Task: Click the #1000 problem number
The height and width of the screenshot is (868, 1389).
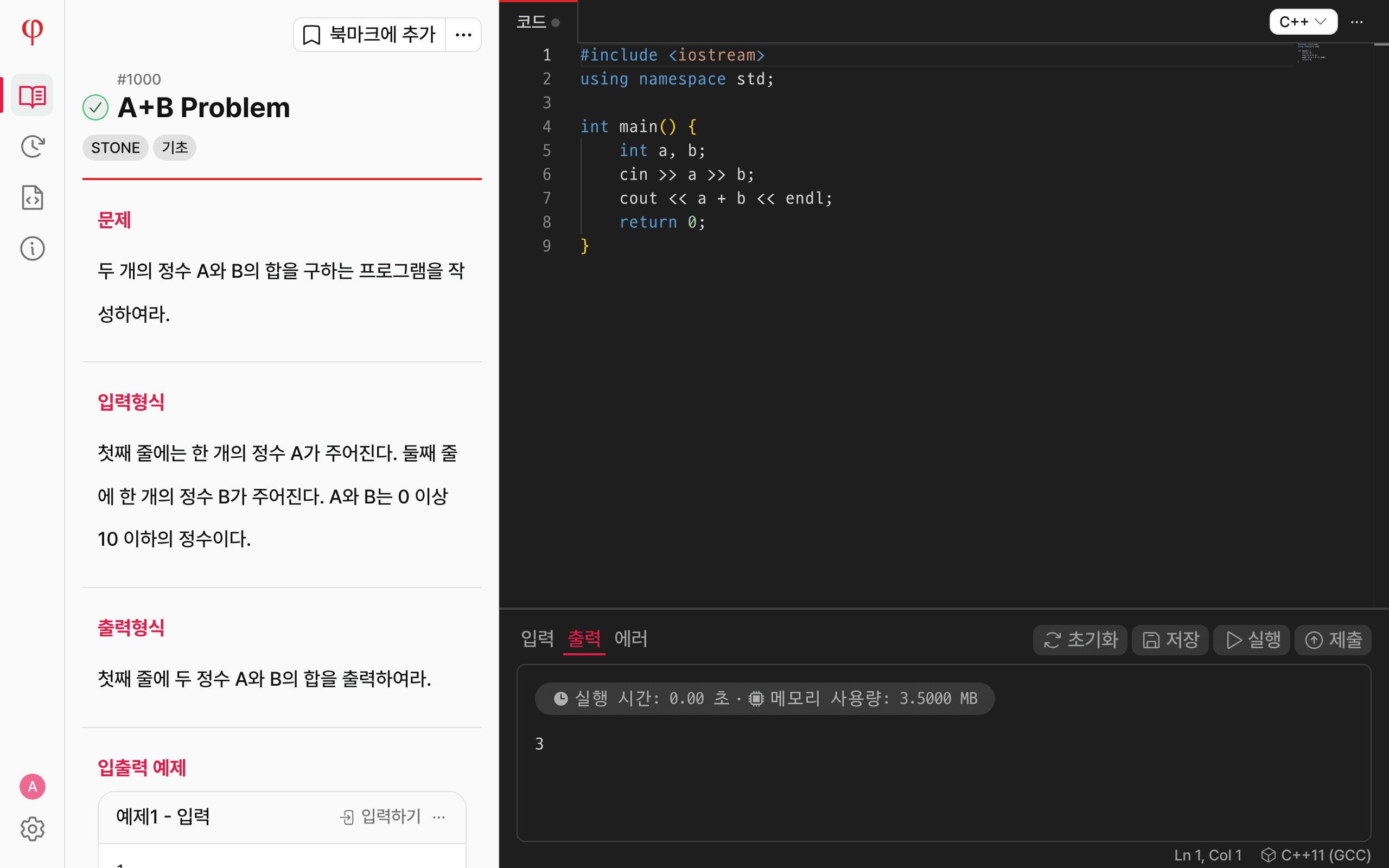Action: [139, 79]
